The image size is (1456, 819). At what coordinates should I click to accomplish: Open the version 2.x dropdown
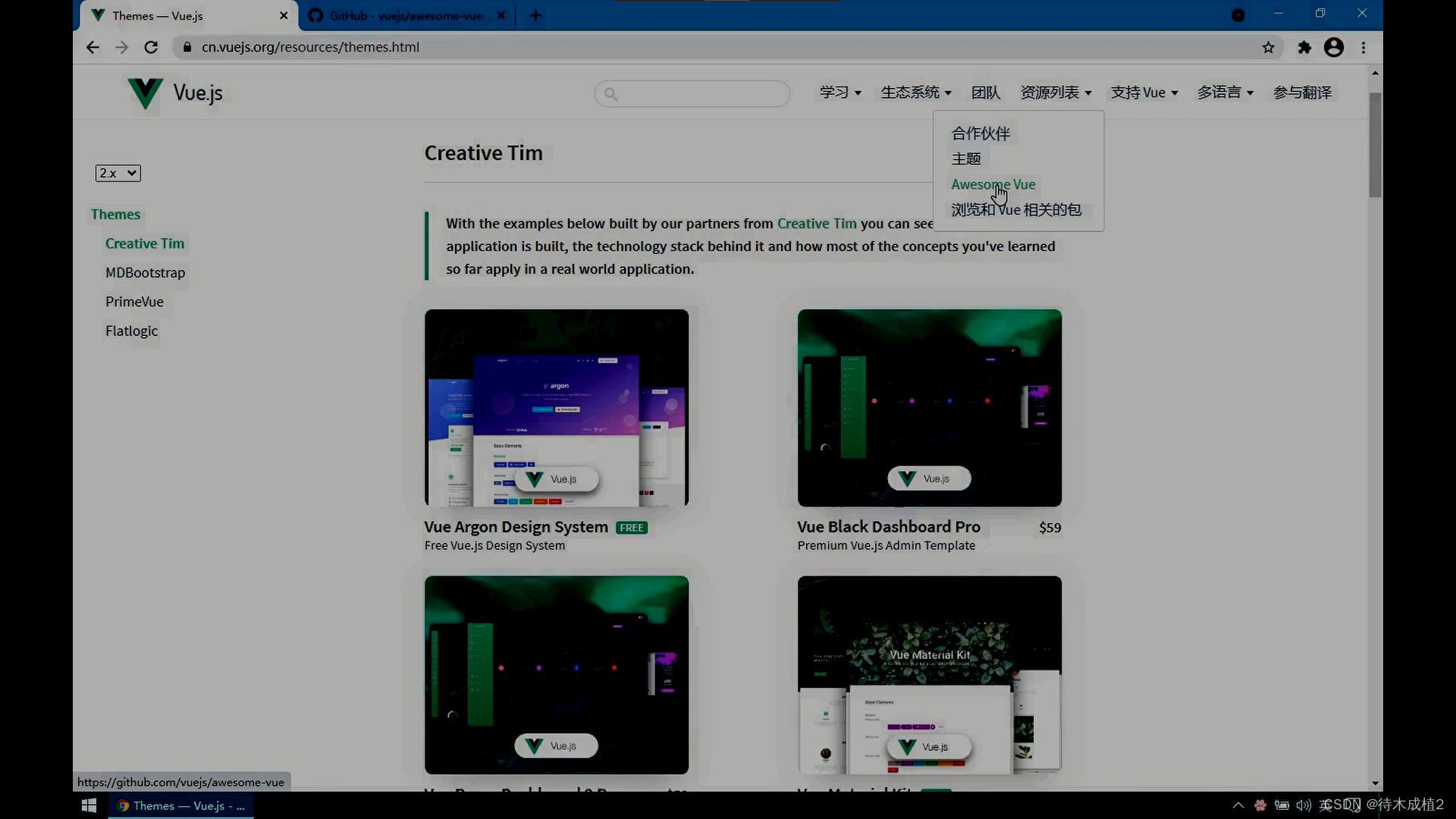click(118, 173)
